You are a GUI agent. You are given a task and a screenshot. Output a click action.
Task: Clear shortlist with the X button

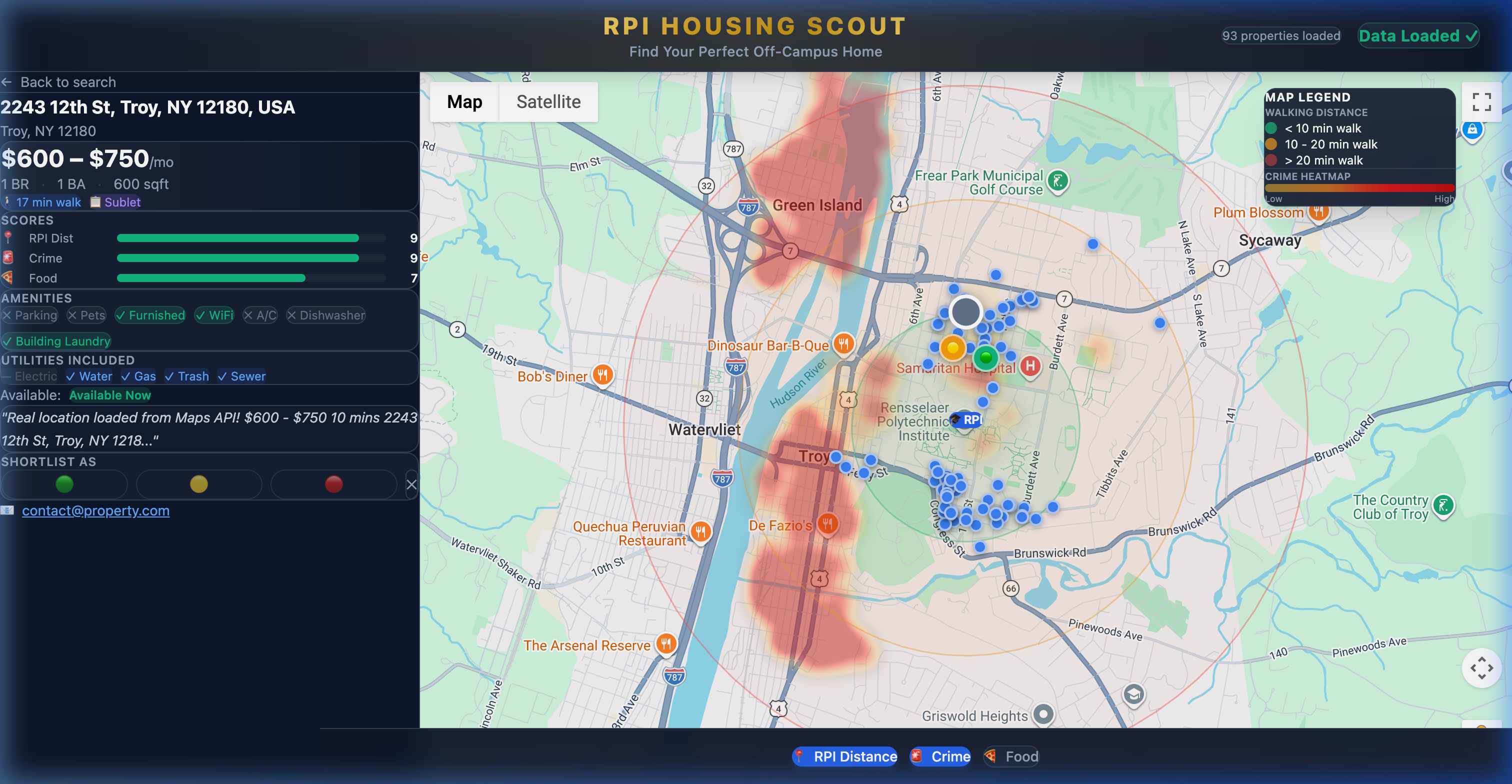pos(411,484)
